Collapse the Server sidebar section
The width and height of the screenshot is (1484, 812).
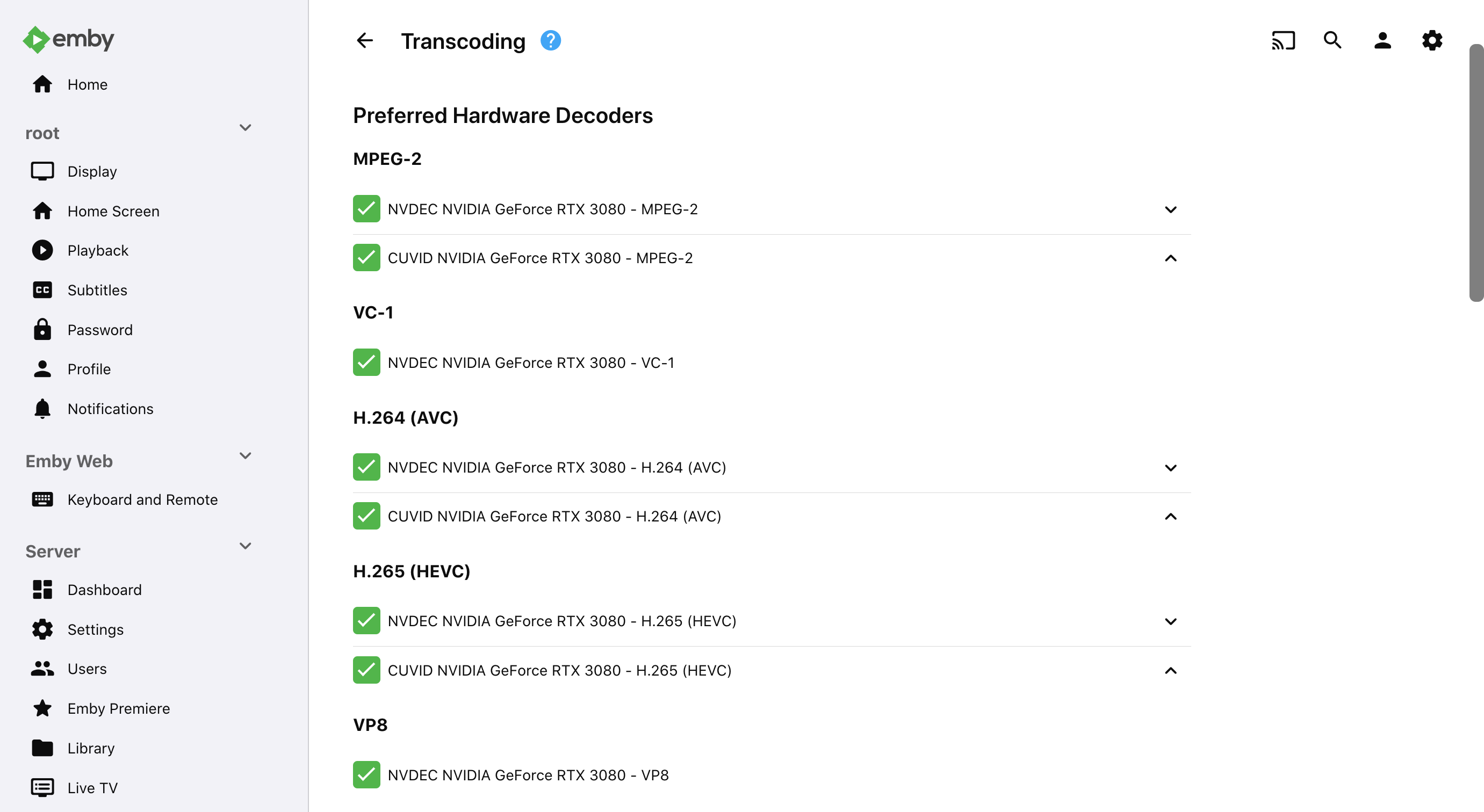[246, 546]
